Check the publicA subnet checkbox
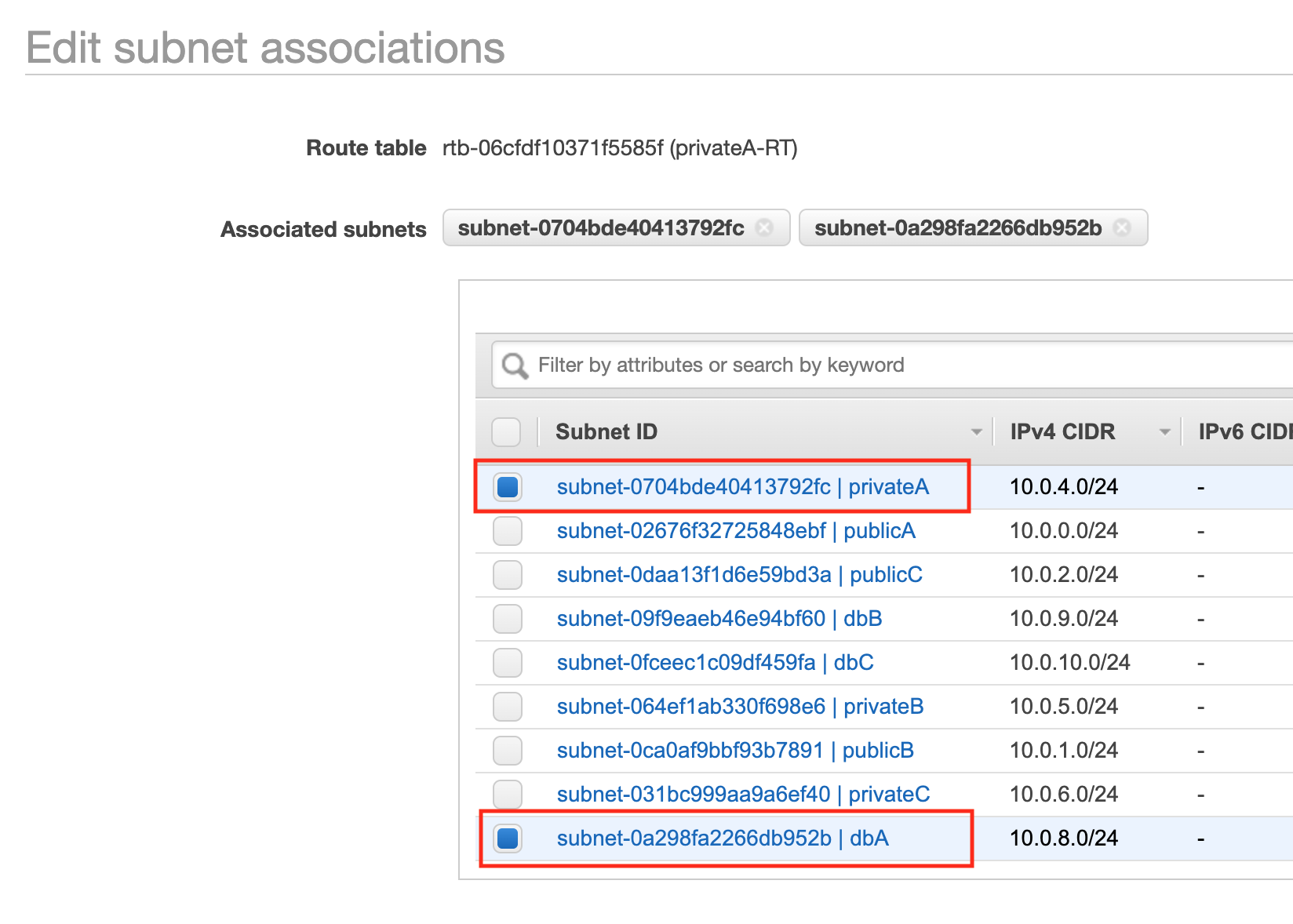 (x=508, y=531)
